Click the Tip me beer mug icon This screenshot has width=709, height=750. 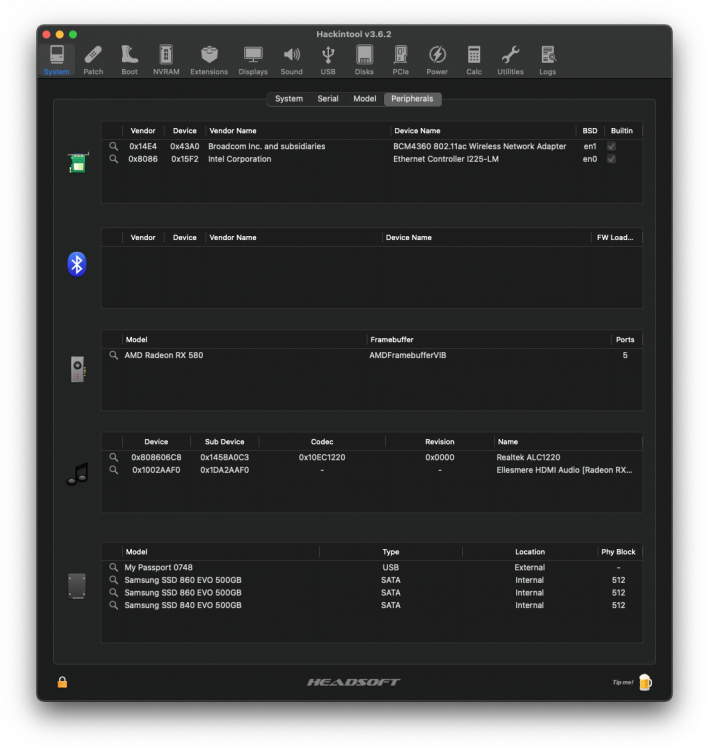(645, 682)
